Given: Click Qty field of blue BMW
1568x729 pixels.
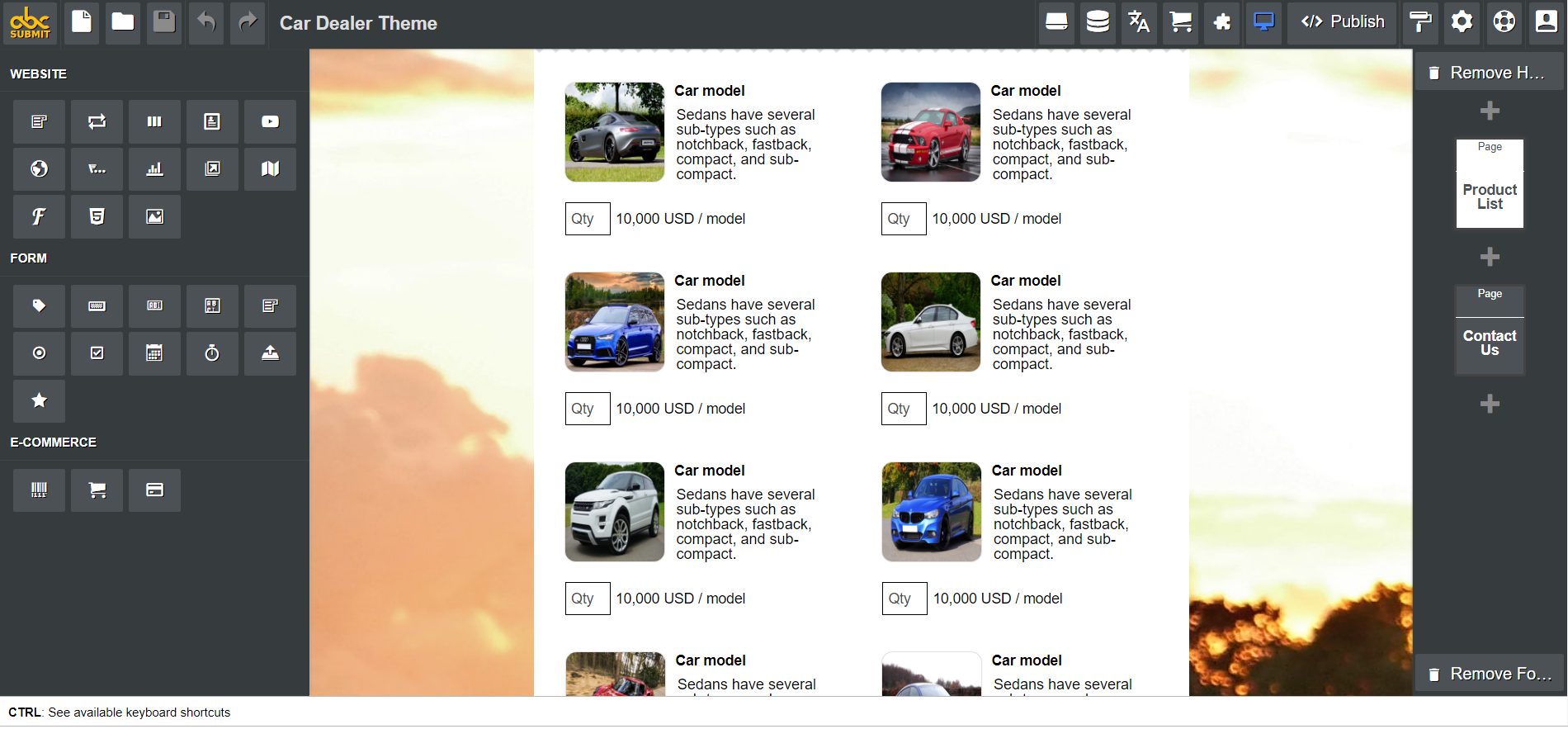Looking at the screenshot, I should tap(904, 599).
